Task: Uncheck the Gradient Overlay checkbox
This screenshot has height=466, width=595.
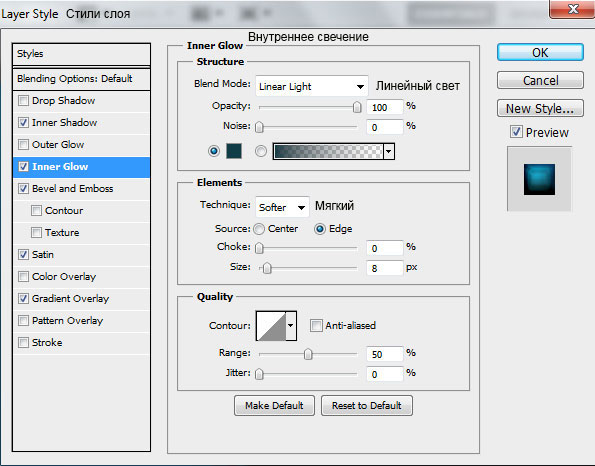Action: [24, 299]
